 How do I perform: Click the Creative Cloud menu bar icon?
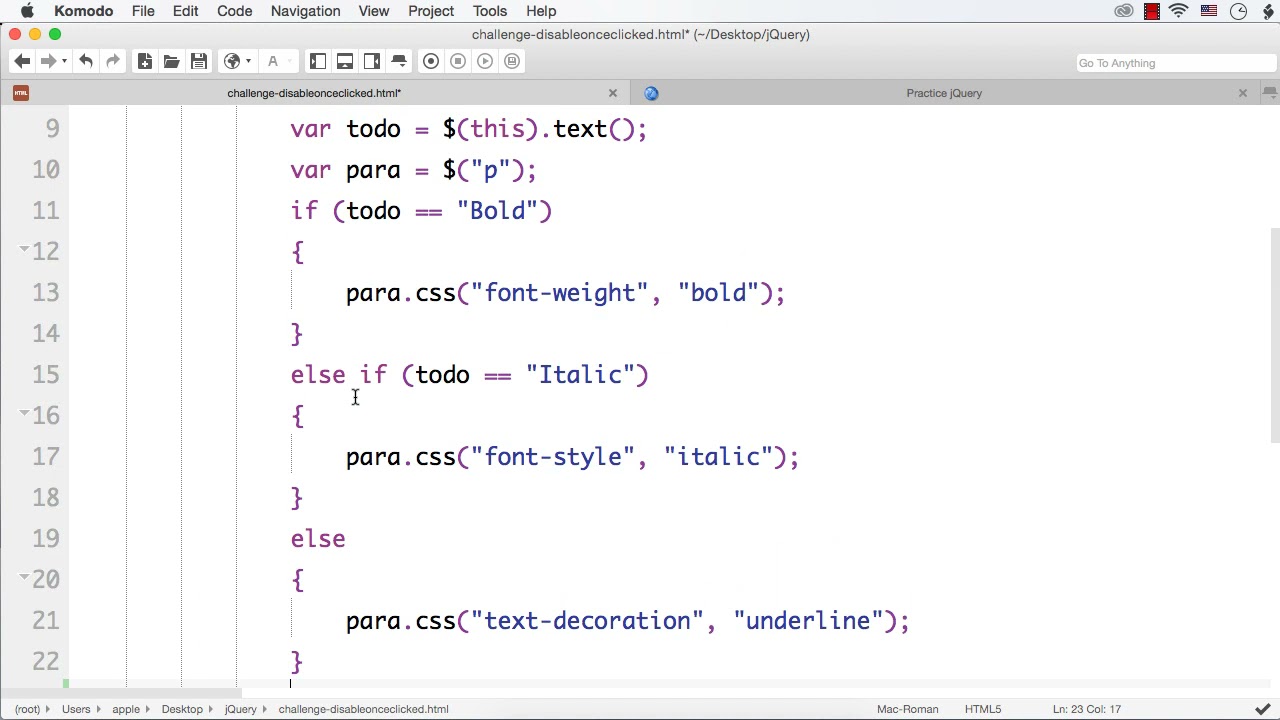coord(1124,11)
